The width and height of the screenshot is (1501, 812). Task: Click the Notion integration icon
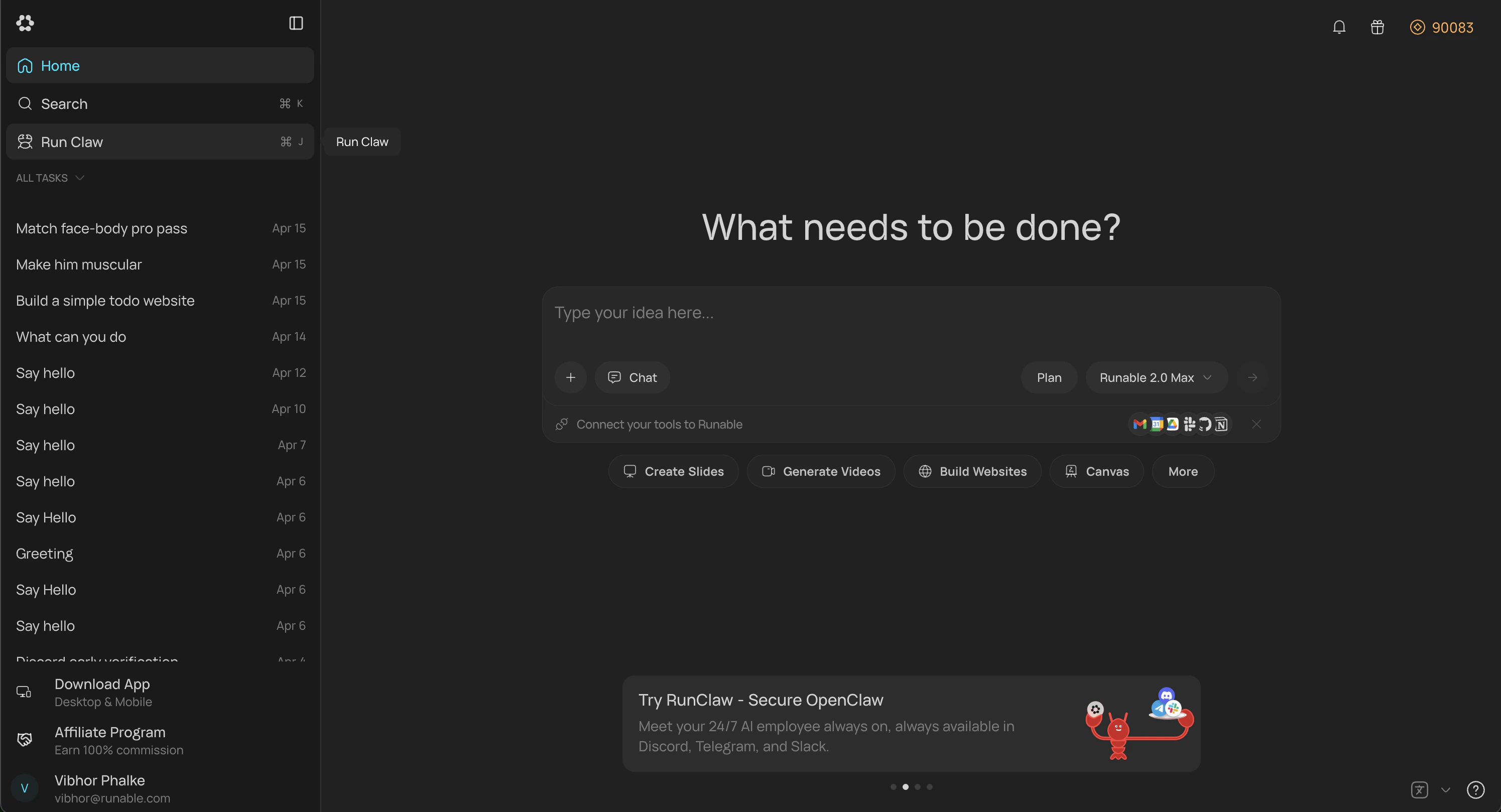[x=1221, y=425]
